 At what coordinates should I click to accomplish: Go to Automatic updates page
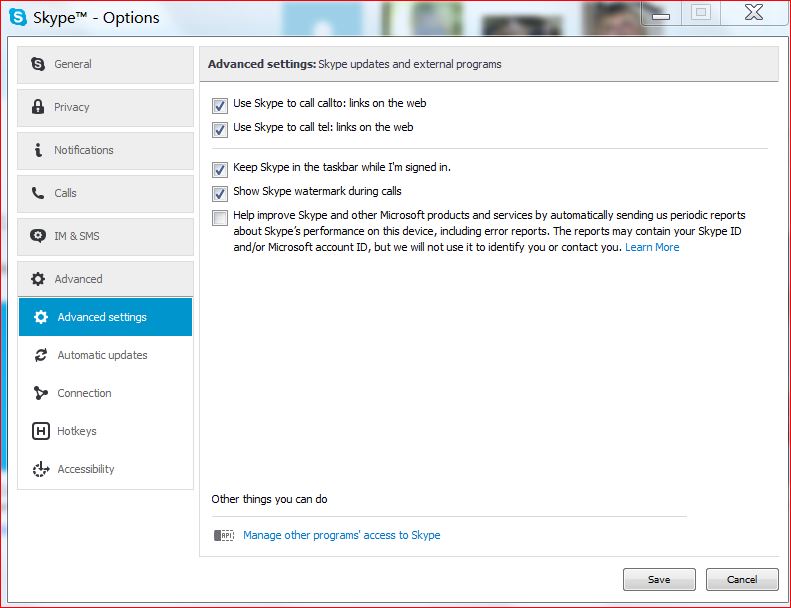tap(105, 355)
